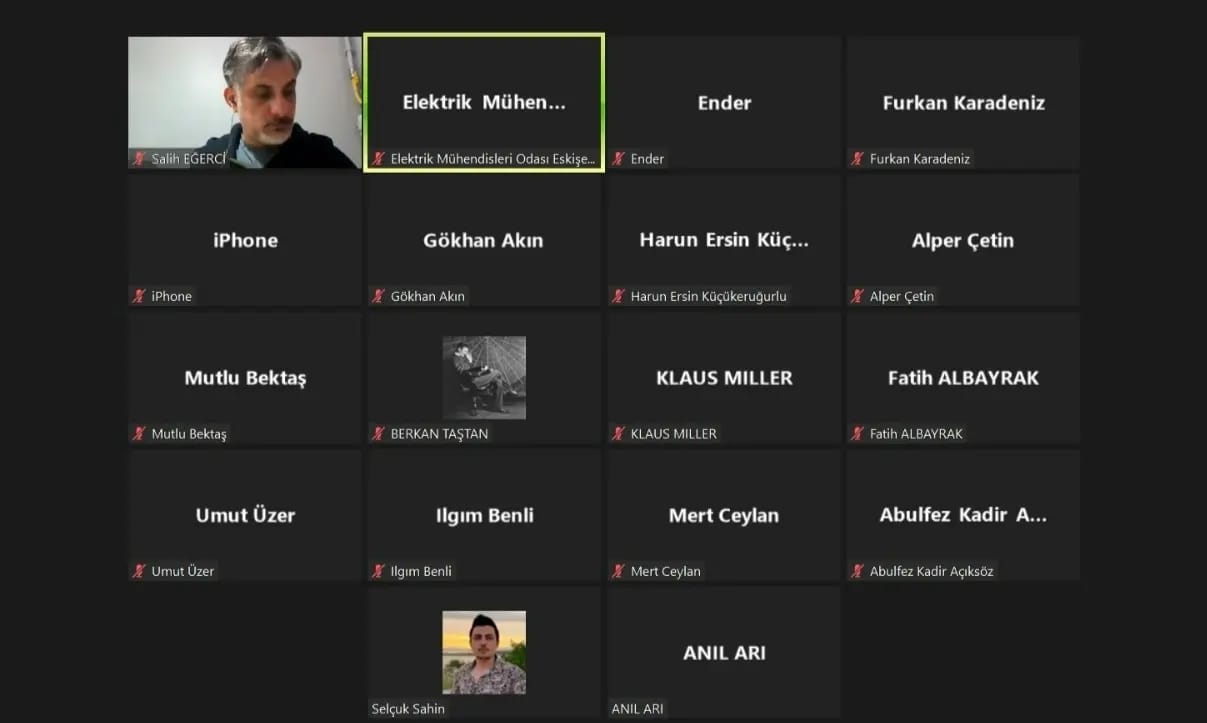Click muted mic icon beside iPhone label
The width and height of the screenshot is (1207, 723).
pos(139,296)
